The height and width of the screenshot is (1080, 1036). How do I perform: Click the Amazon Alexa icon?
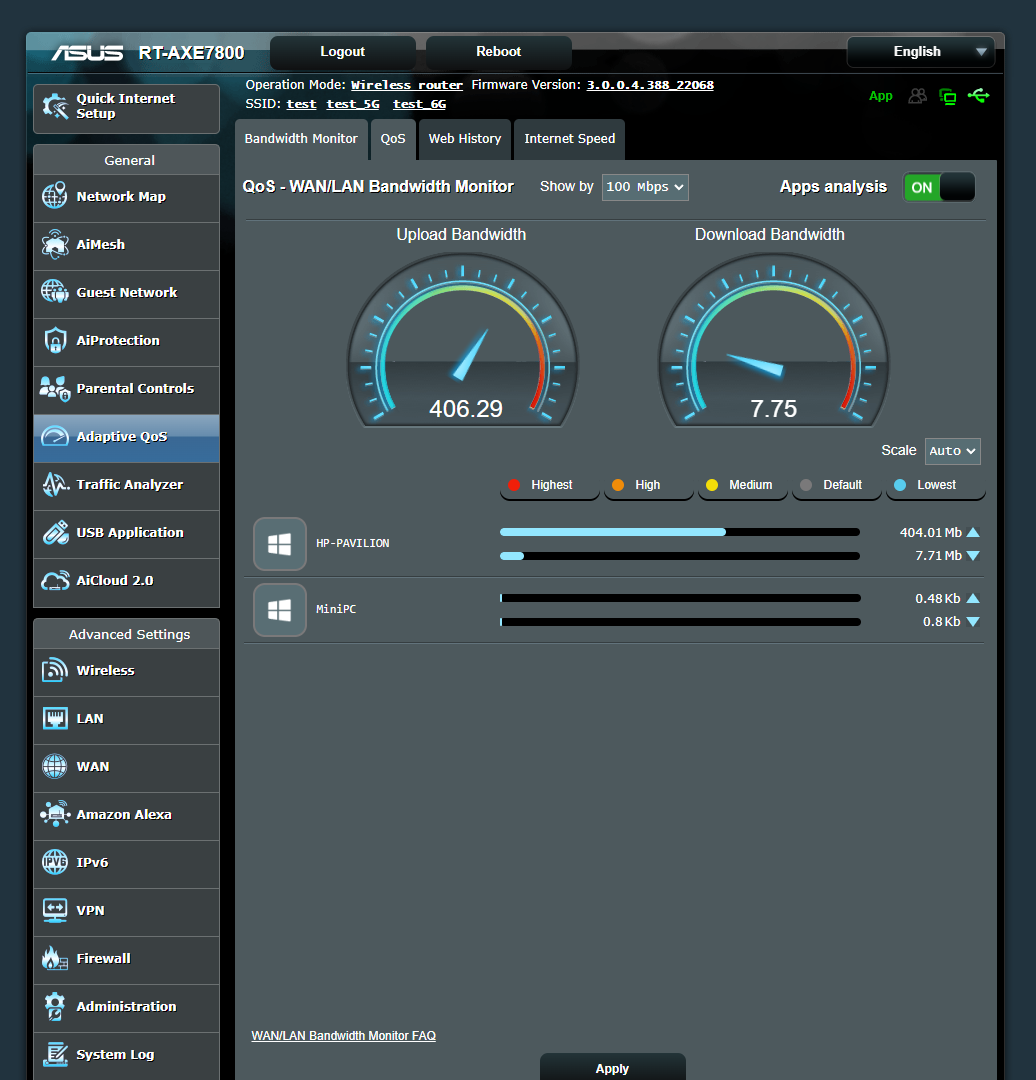point(54,814)
